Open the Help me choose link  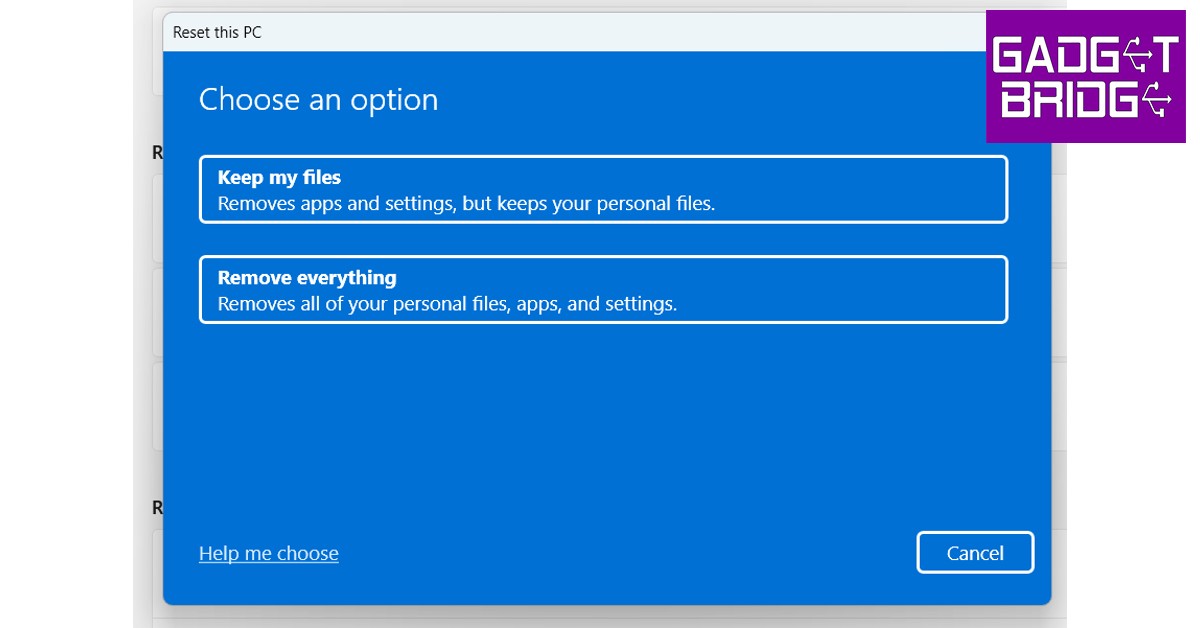(268, 553)
